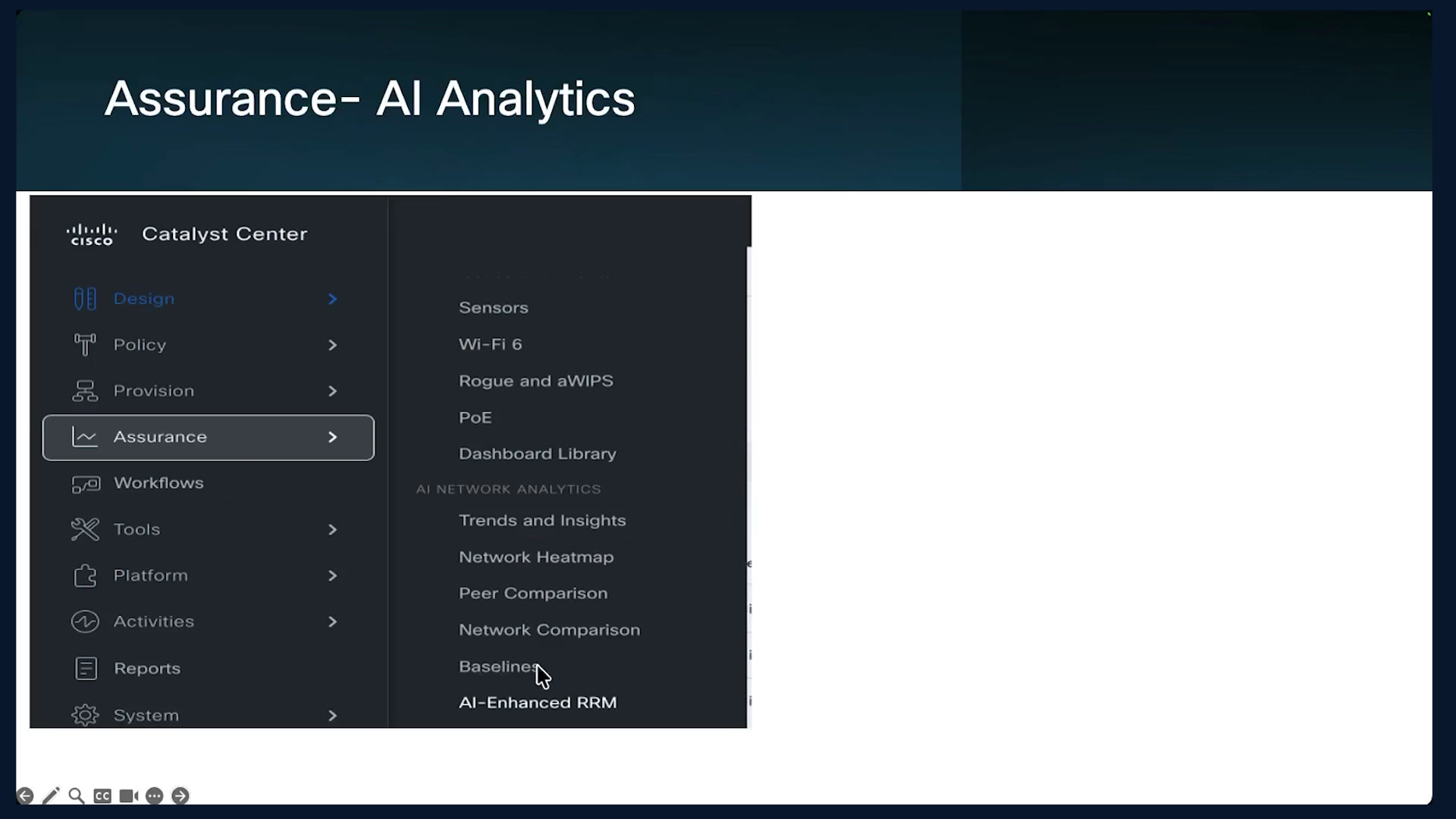Toggle closed captions CC button
This screenshot has width=1456, height=819.
102,795
